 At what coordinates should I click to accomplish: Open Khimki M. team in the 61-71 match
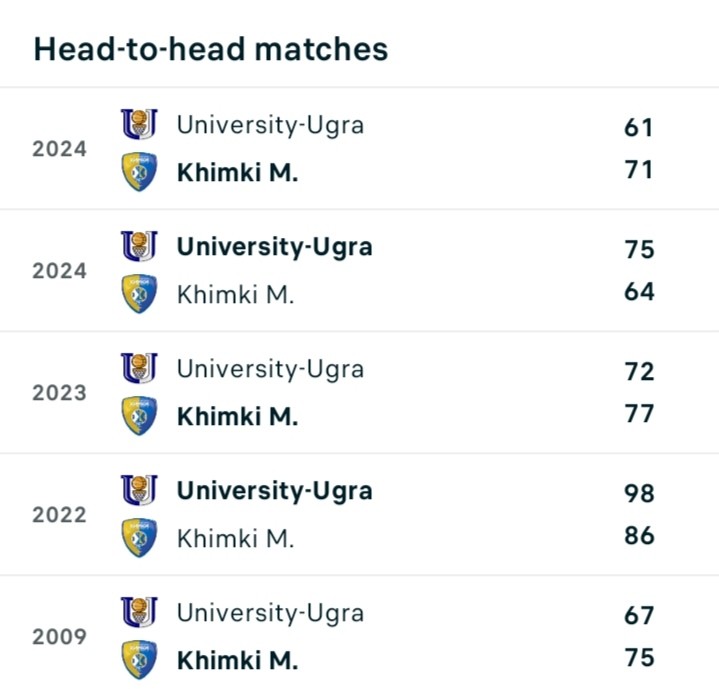(237, 172)
